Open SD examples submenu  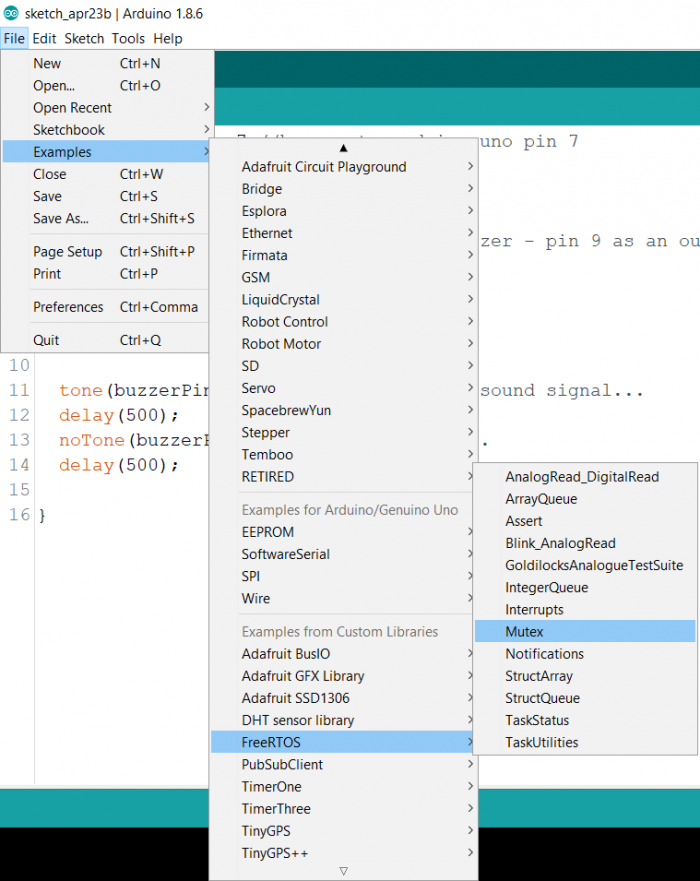coord(344,366)
